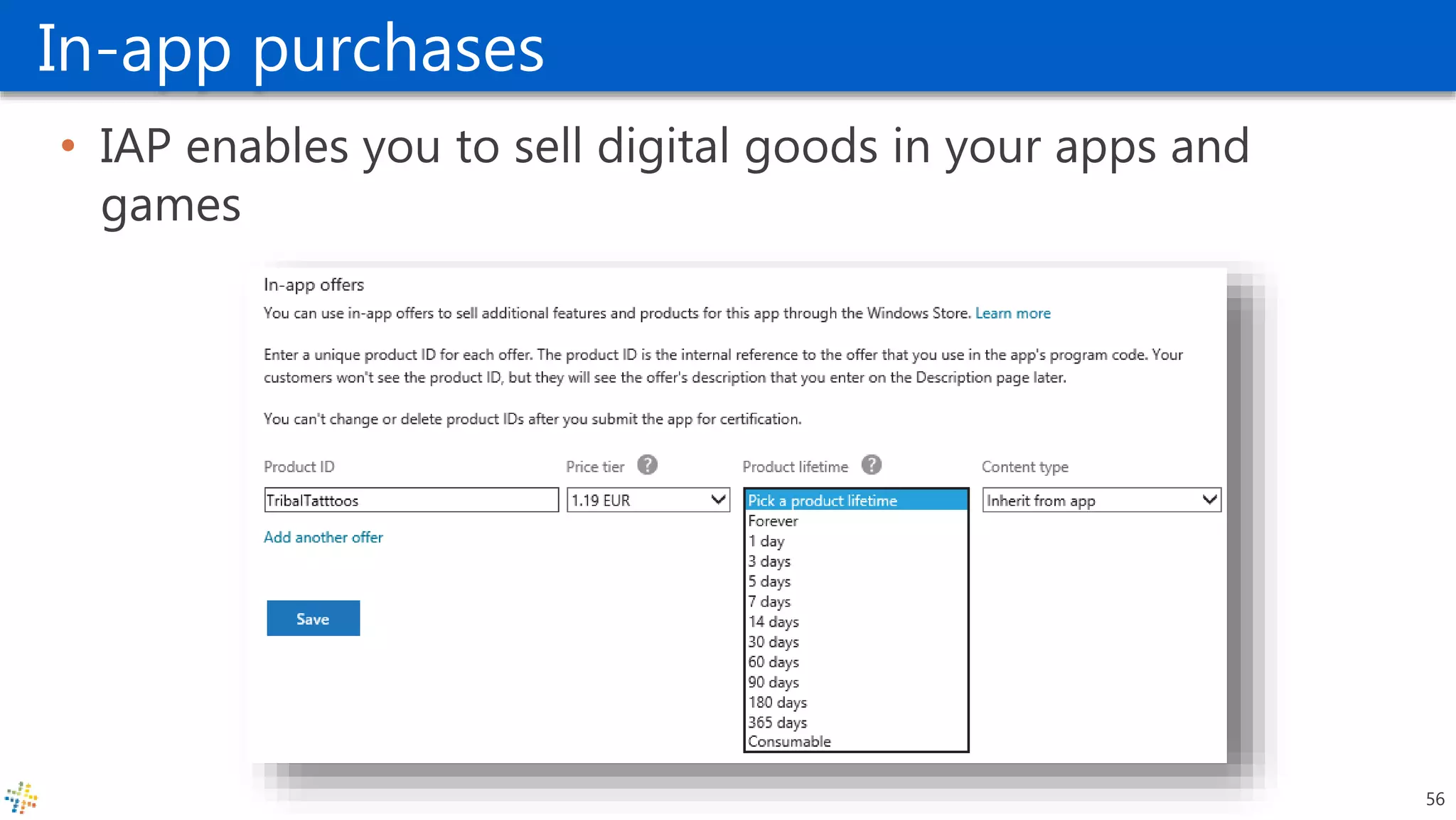Select the 365 days lifetime option
1456x820 pixels.
856,722
